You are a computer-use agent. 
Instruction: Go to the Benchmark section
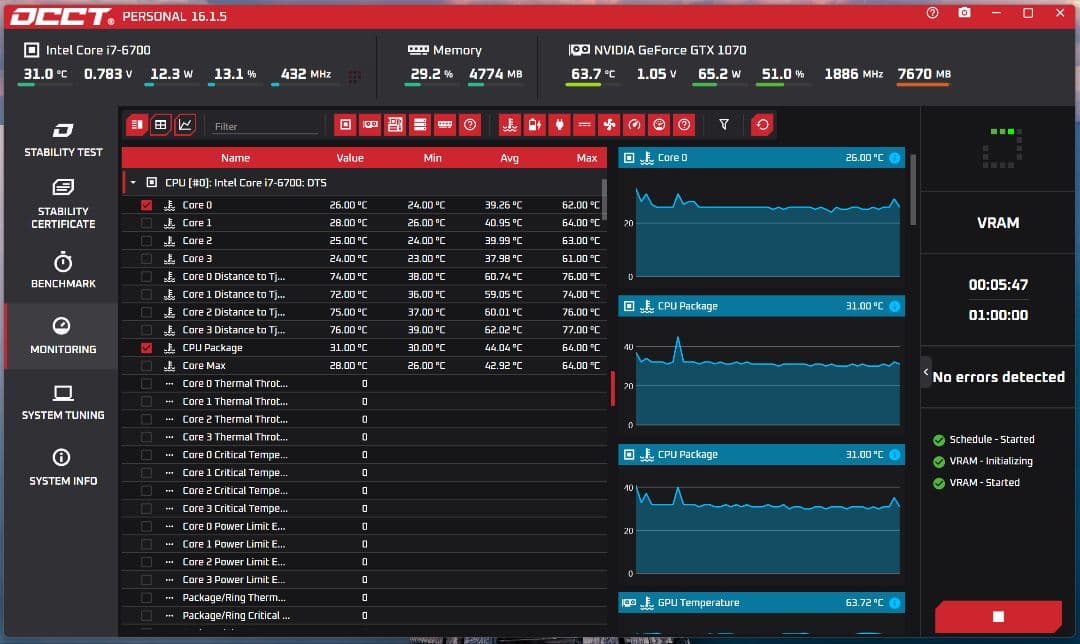(x=63, y=270)
